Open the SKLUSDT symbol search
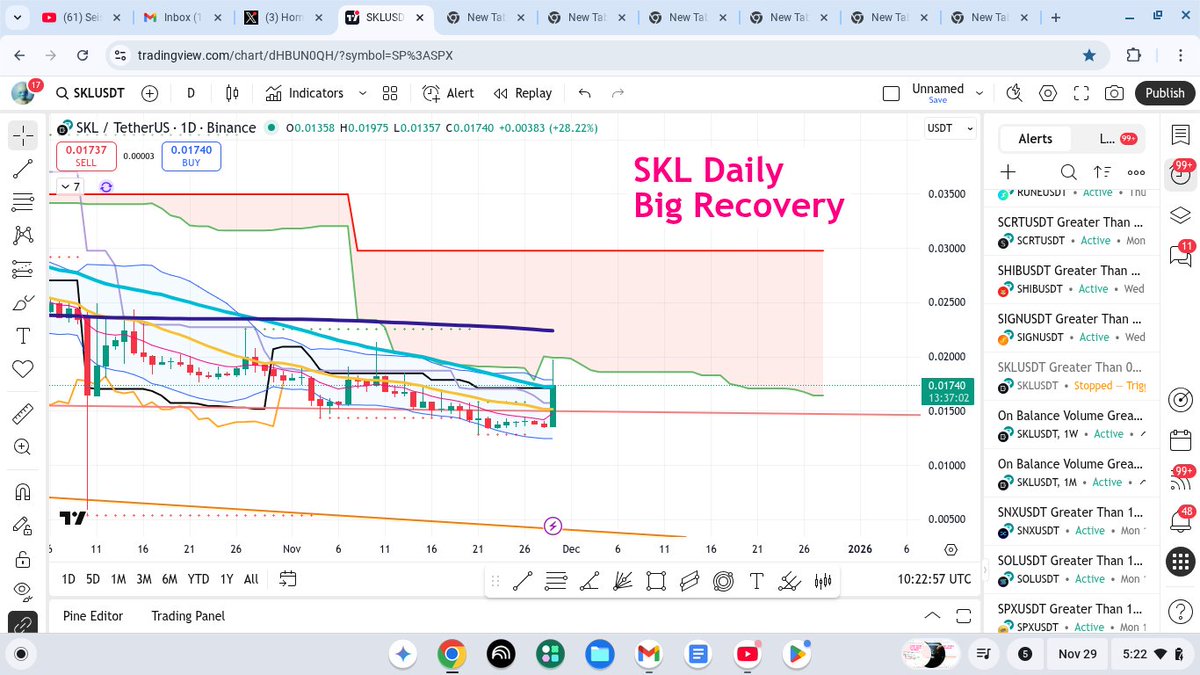 (90, 93)
